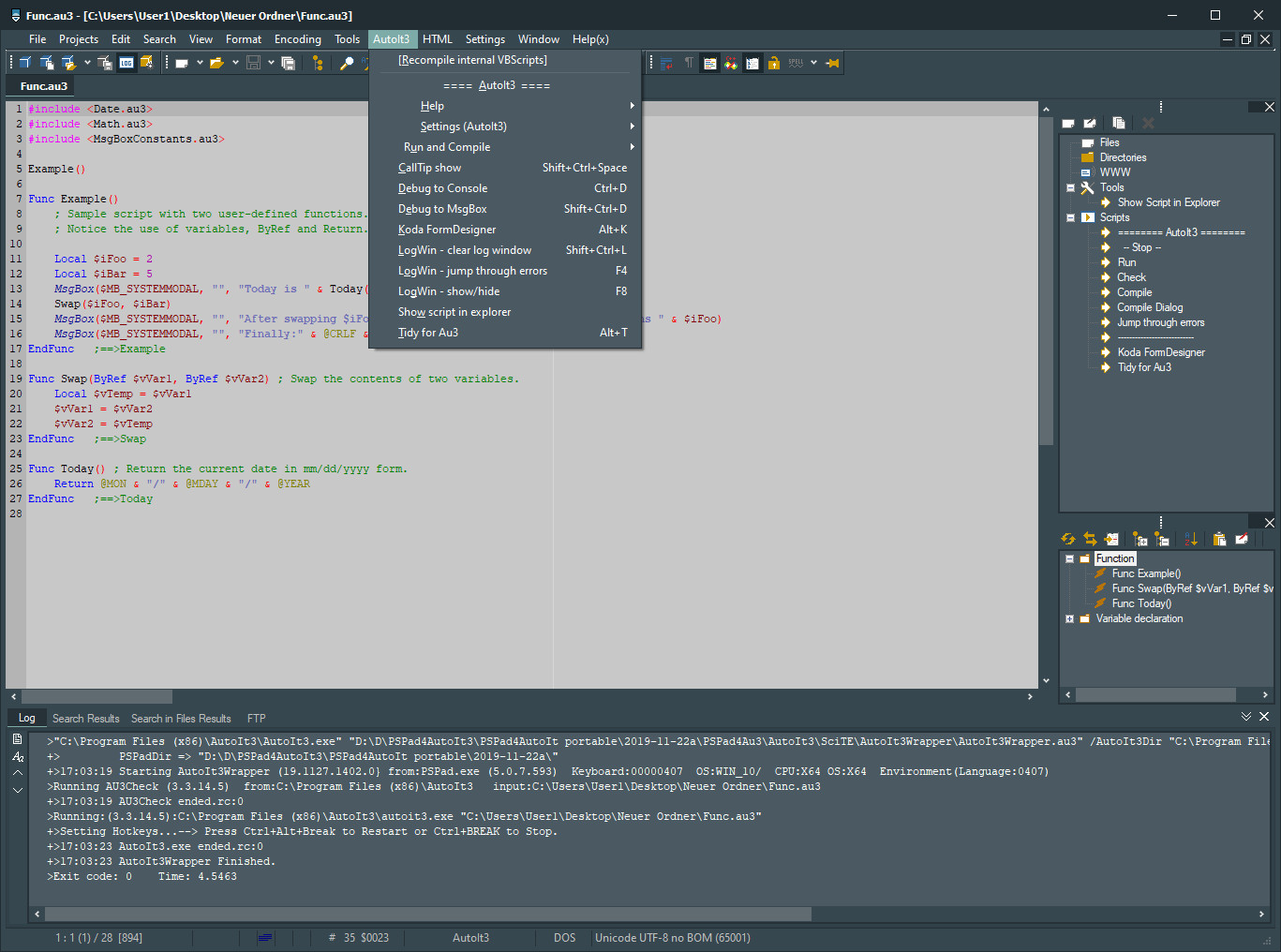The width and height of the screenshot is (1281, 952).
Task: Switch to Search in Files Results tab
Action: click(x=181, y=719)
